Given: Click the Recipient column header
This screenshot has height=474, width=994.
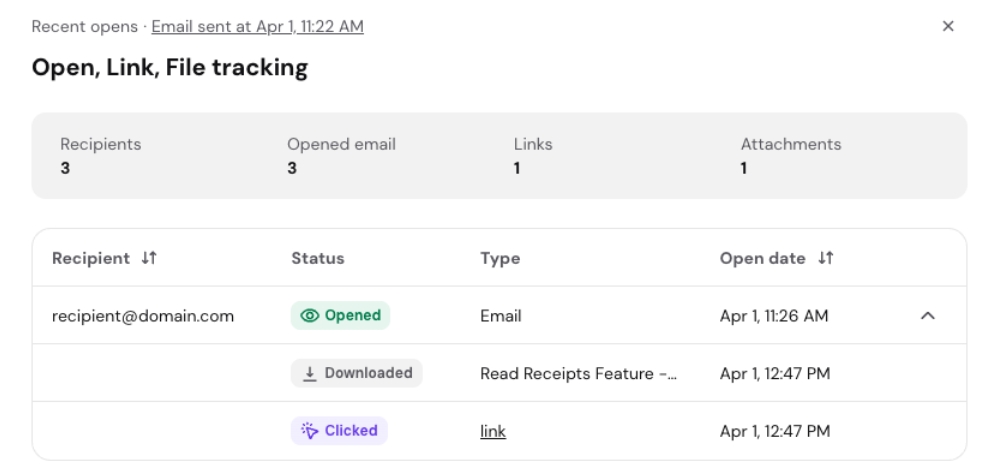Looking at the screenshot, I should (91, 258).
